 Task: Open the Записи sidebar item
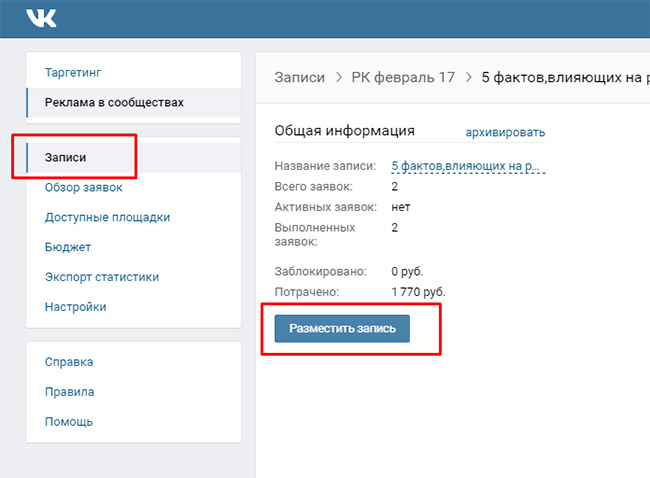[x=66, y=158]
